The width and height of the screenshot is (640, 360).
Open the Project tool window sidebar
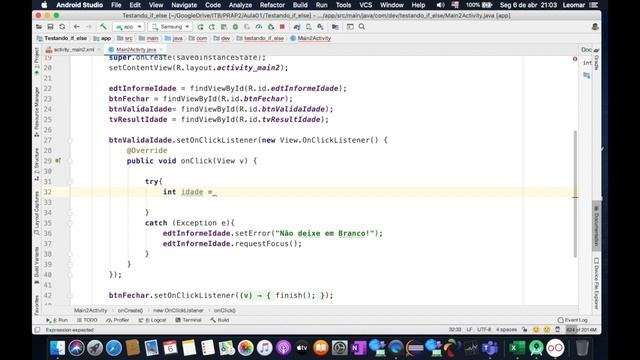[37, 62]
